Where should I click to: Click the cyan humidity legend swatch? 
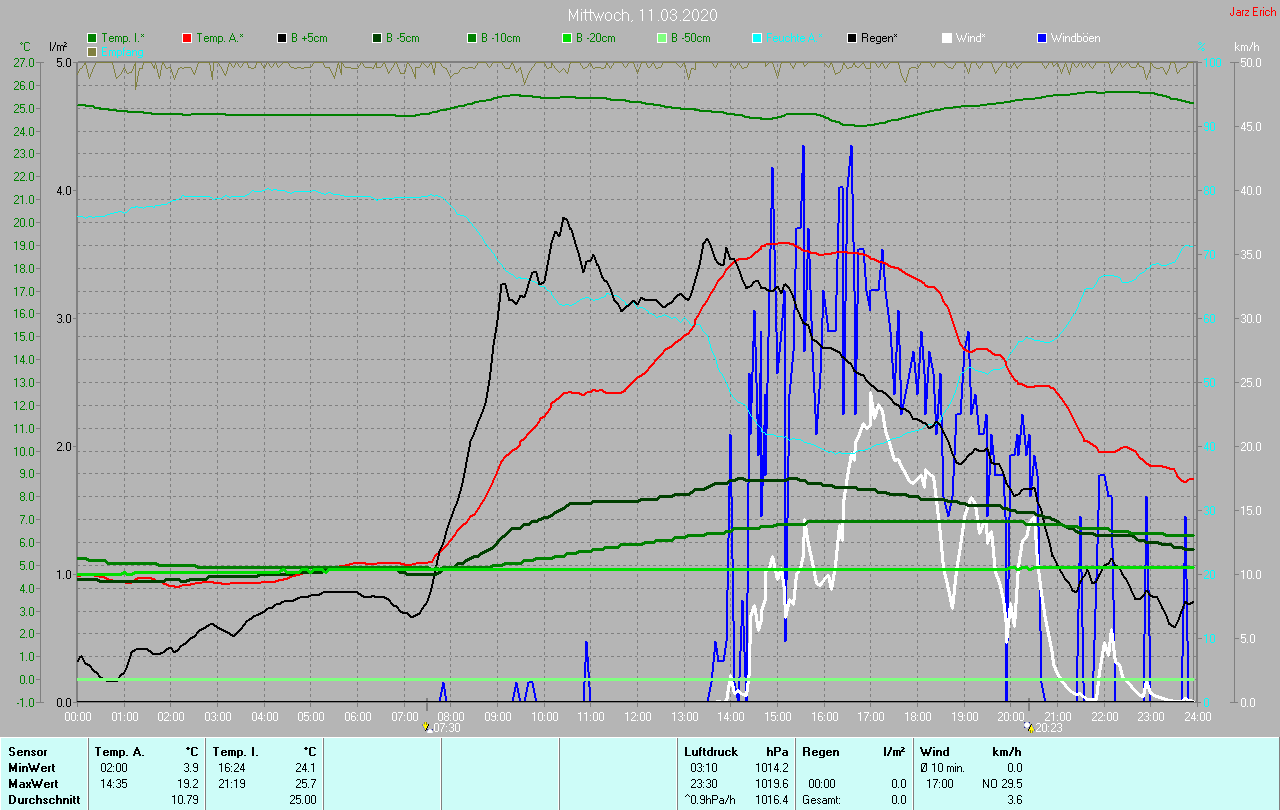click(757, 38)
